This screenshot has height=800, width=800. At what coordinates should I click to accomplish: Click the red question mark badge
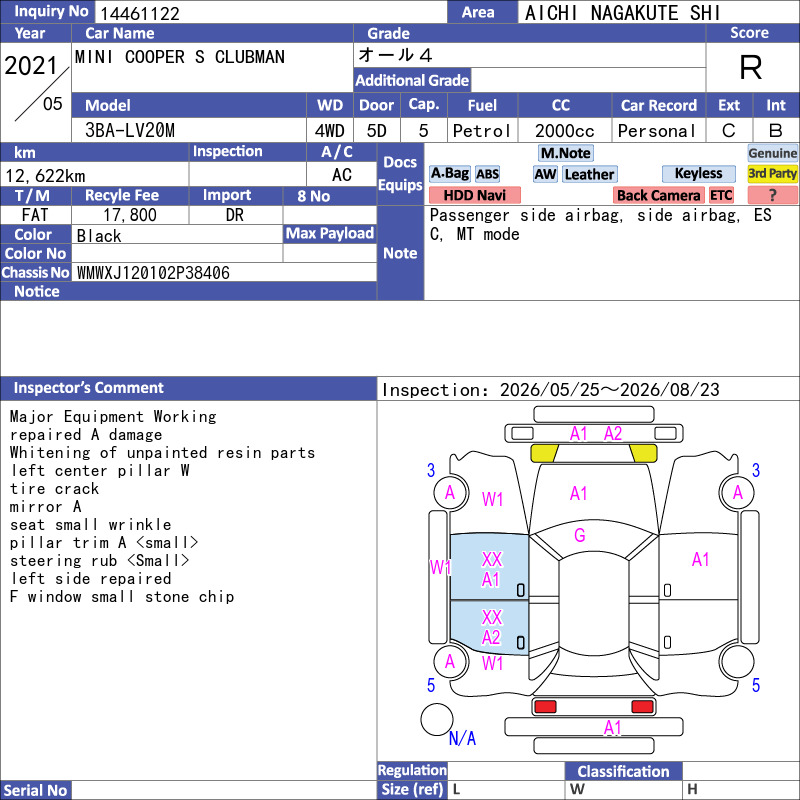tap(772, 195)
